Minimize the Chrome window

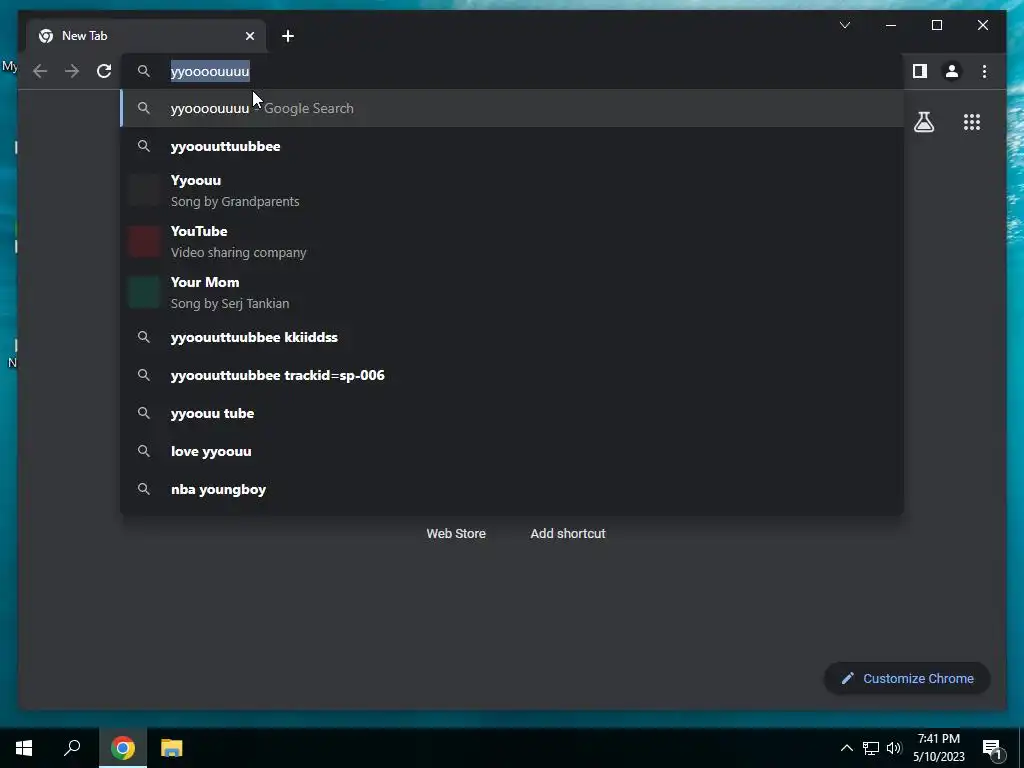point(891,25)
